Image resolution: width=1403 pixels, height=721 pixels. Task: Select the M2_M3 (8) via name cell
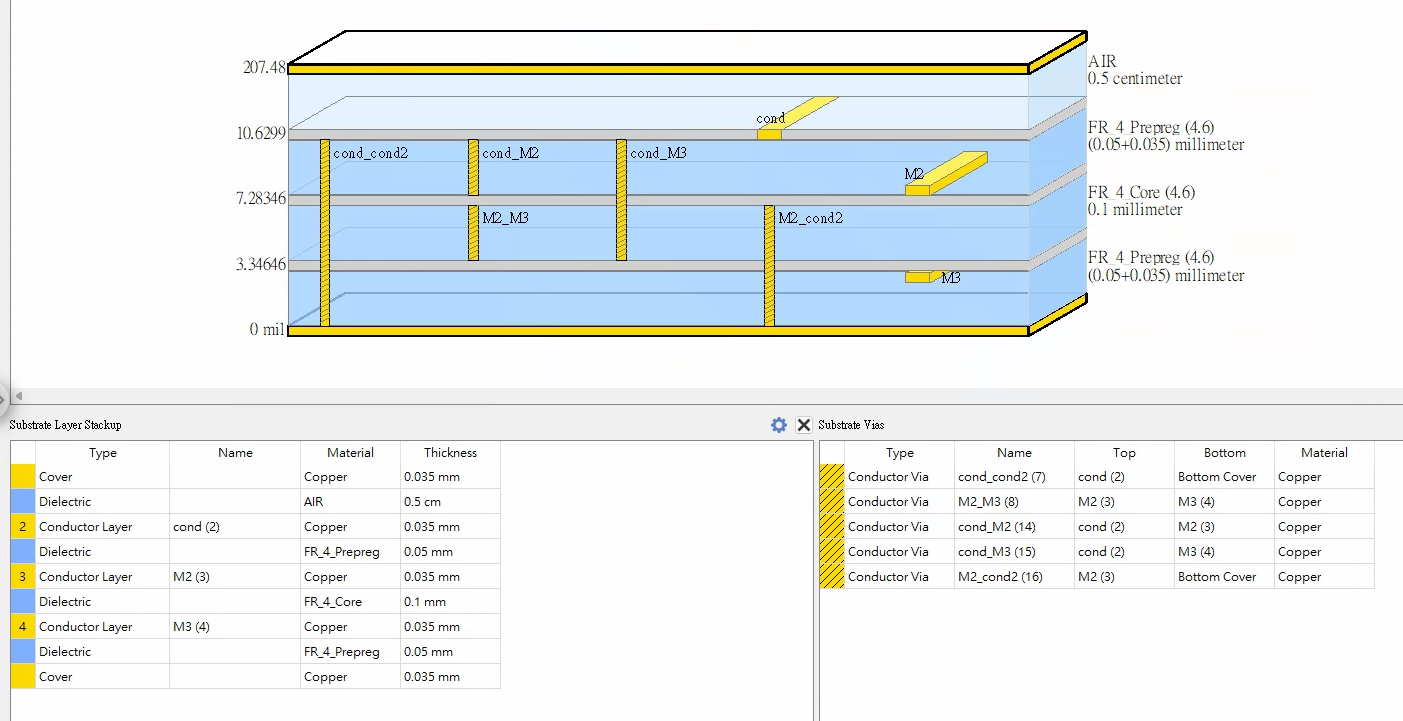point(1014,502)
